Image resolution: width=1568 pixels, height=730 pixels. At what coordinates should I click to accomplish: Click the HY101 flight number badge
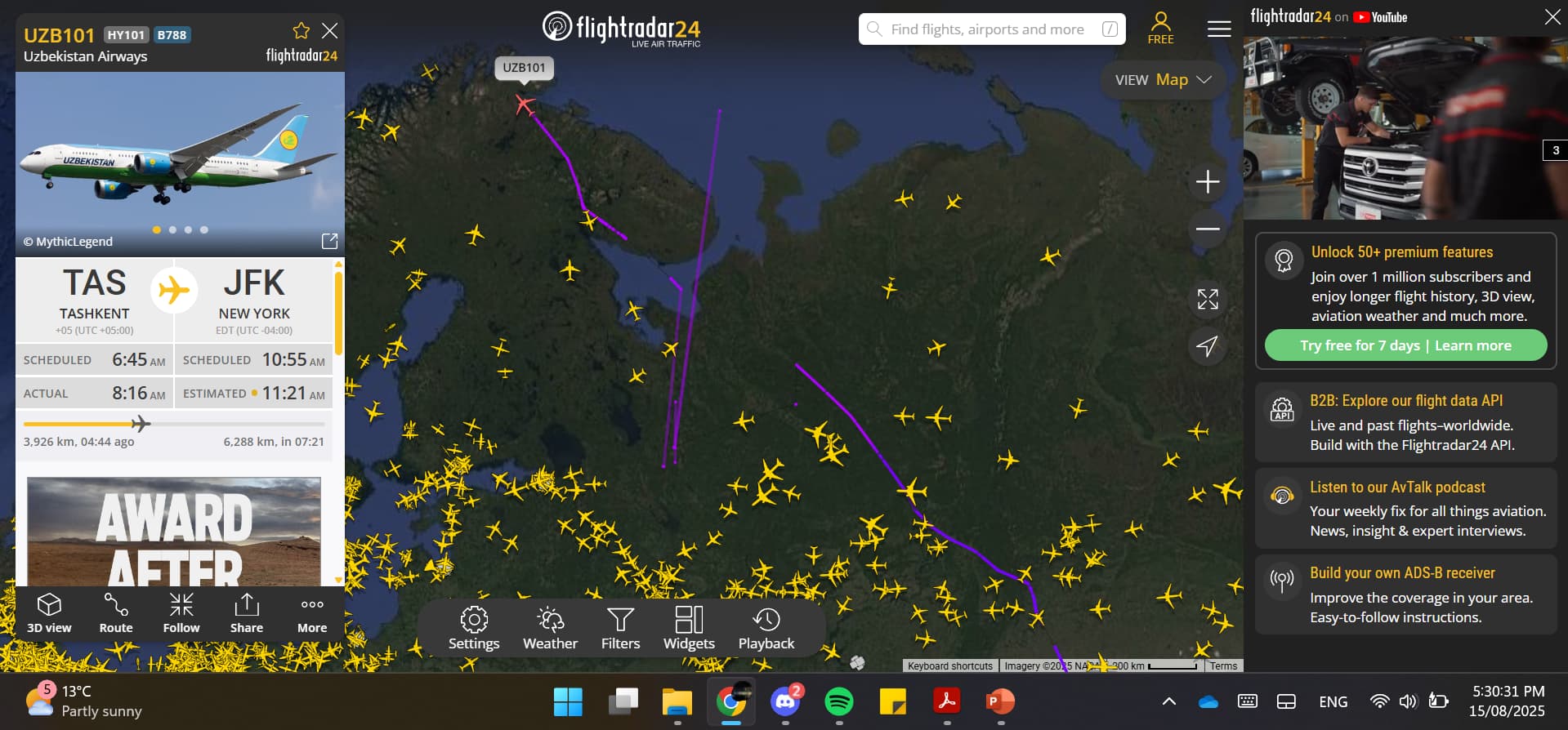(126, 35)
